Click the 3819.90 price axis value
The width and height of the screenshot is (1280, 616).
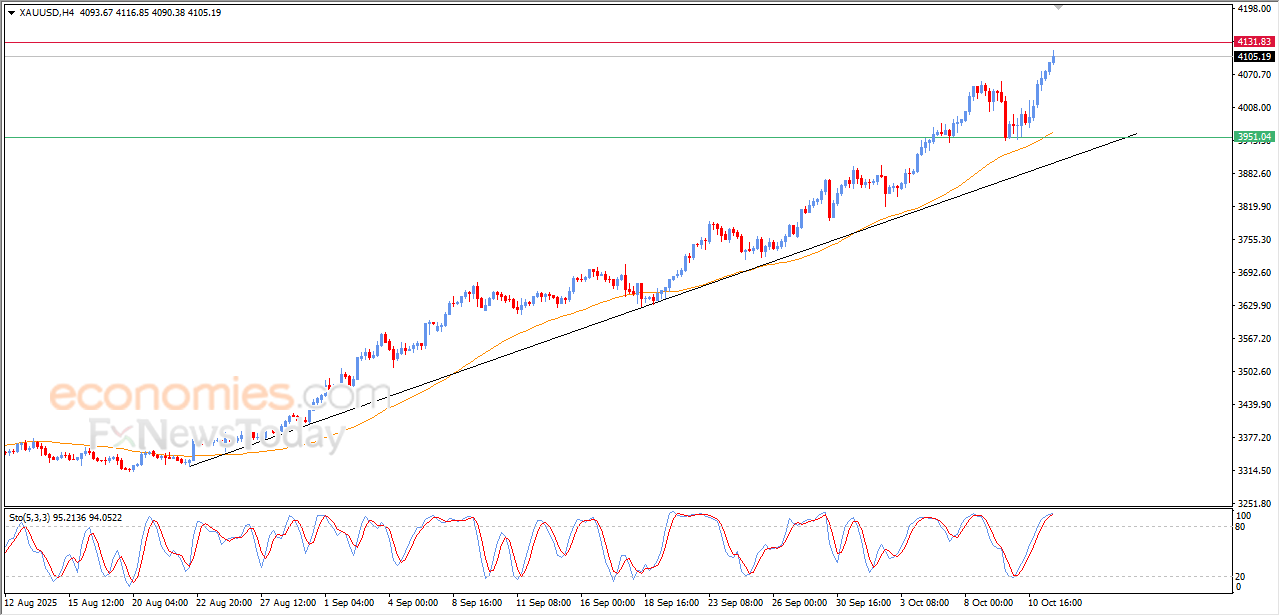point(1253,207)
